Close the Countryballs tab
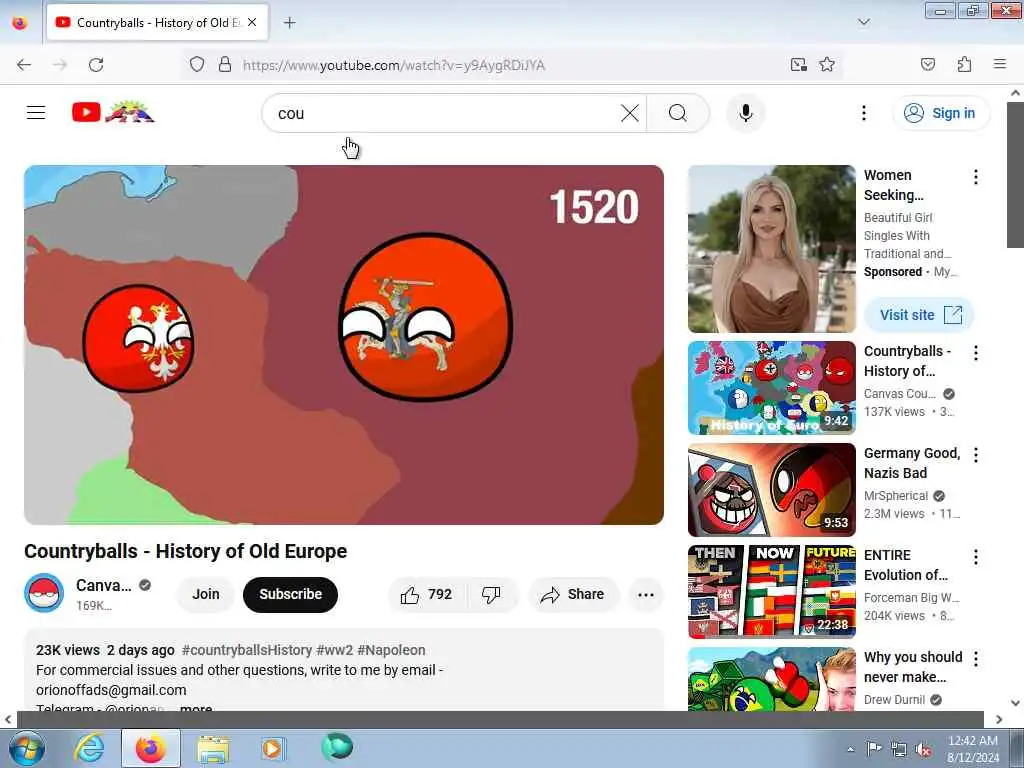 pos(252,22)
